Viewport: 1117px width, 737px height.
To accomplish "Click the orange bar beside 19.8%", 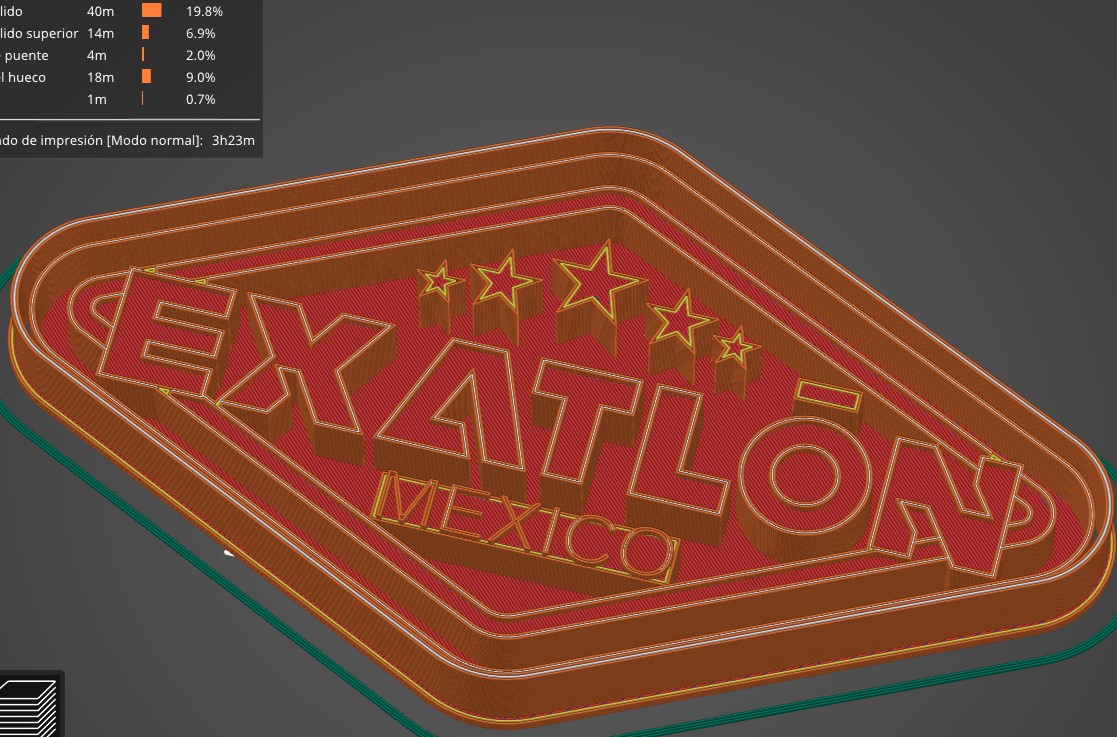I will tap(152, 11).
